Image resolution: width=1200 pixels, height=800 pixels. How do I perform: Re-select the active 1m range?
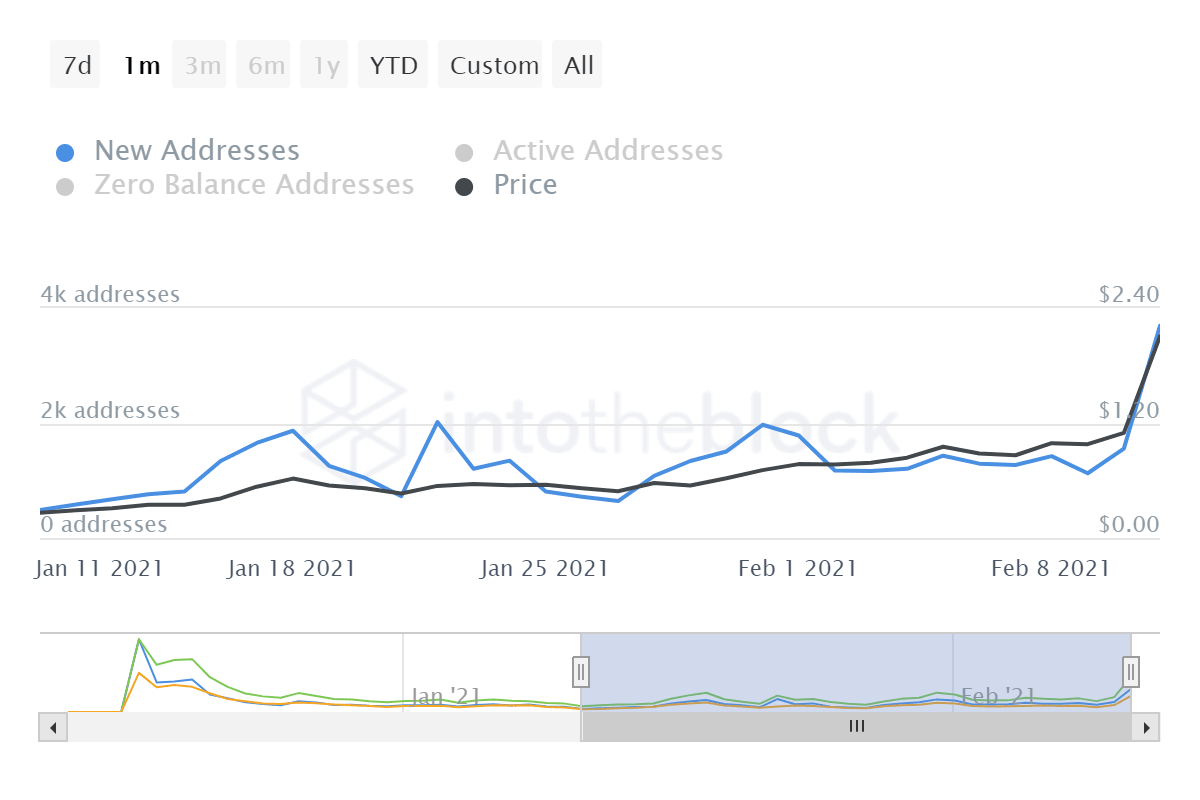tap(141, 64)
